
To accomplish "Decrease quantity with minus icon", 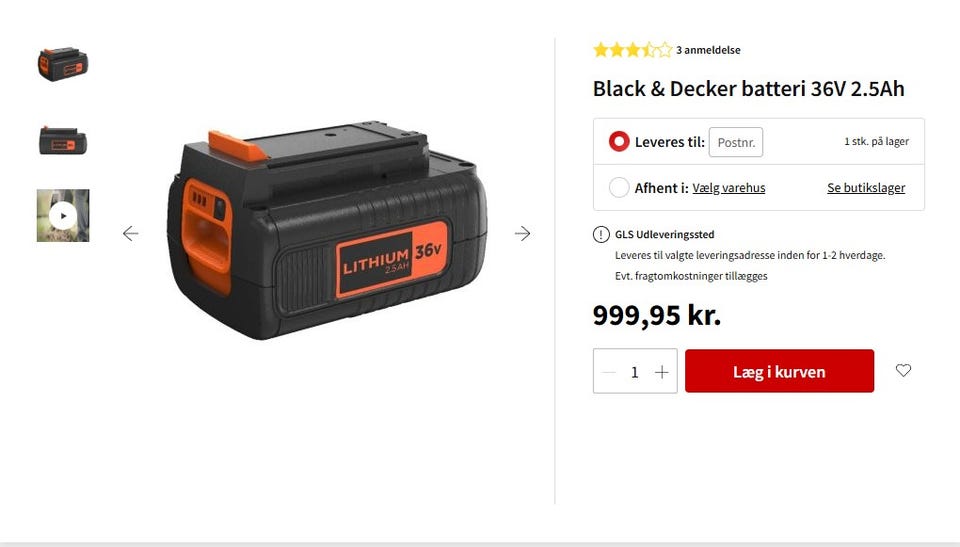I will (609, 372).
